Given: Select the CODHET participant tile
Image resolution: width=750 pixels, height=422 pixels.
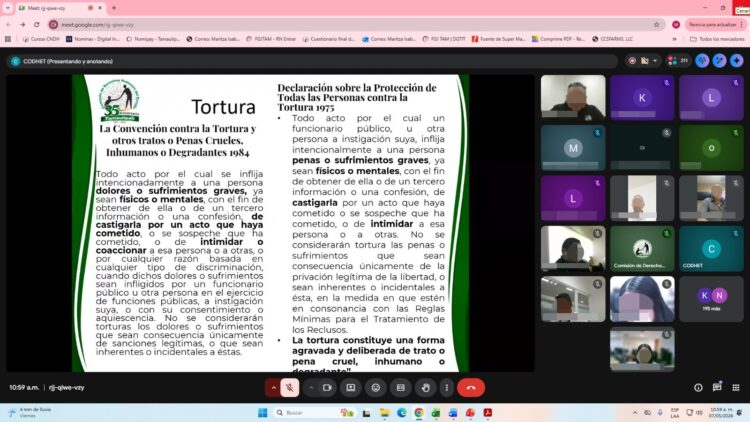Looking at the screenshot, I should [711, 249].
